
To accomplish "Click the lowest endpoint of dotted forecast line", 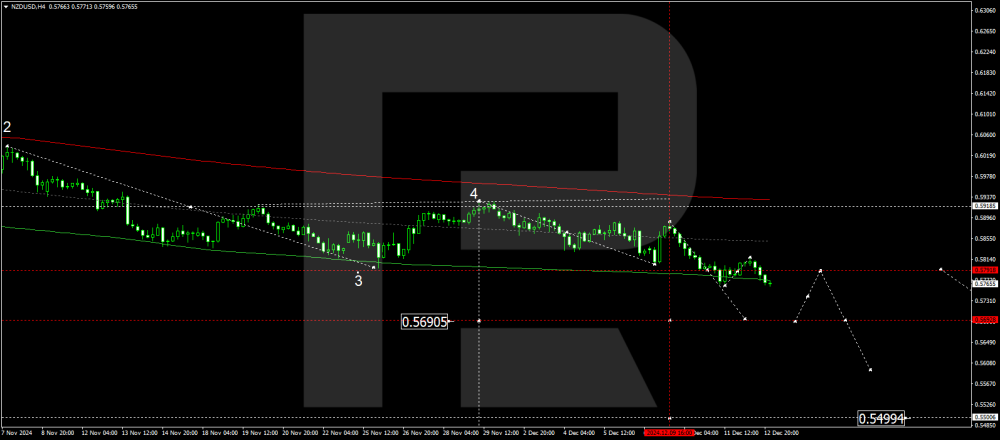I will 871,370.
